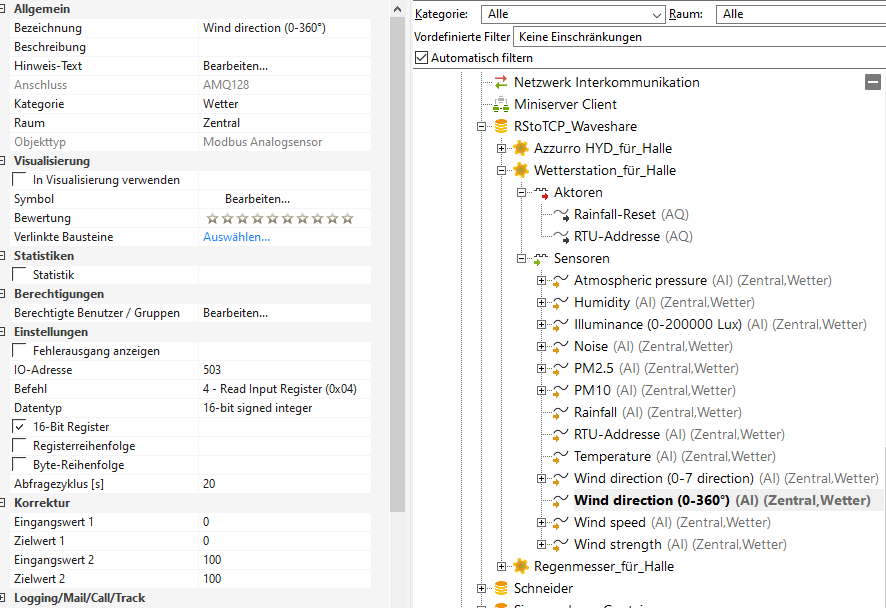Click Bearbeiten for Hinweis-Text

[x=236, y=66]
